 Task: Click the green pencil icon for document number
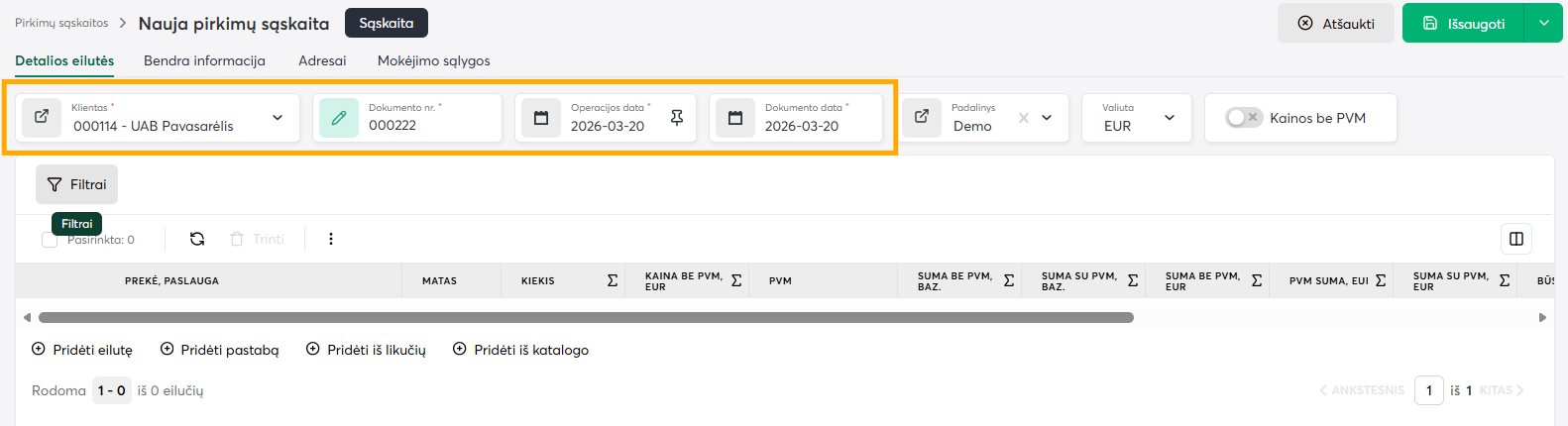(338, 118)
